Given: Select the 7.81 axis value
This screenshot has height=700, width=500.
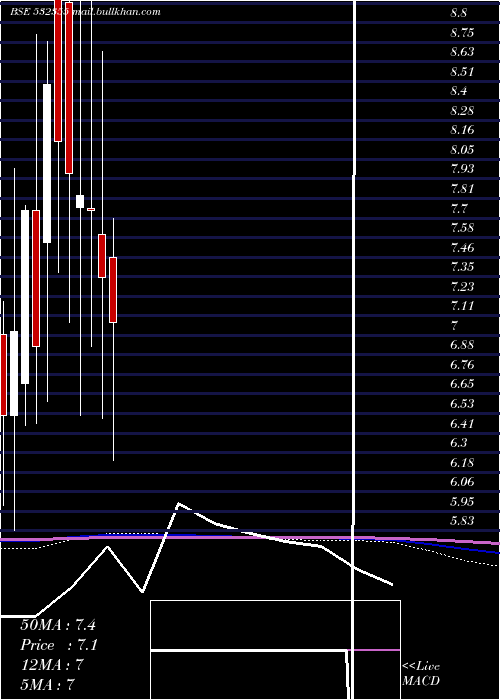Looking at the screenshot, I should (x=462, y=188).
